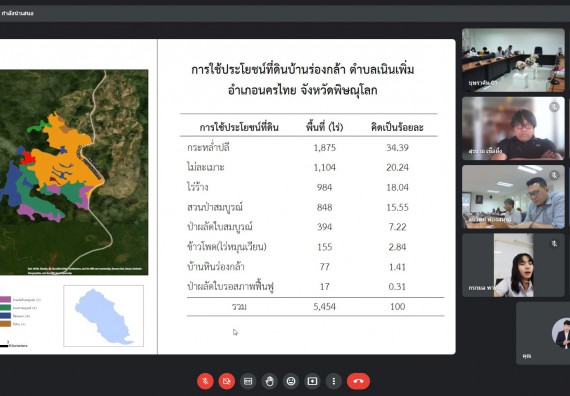Image resolution: width=570 pixels, height=396 pixels.
Task: Click the total area 5,454
Action: click(x=325, y=307)
